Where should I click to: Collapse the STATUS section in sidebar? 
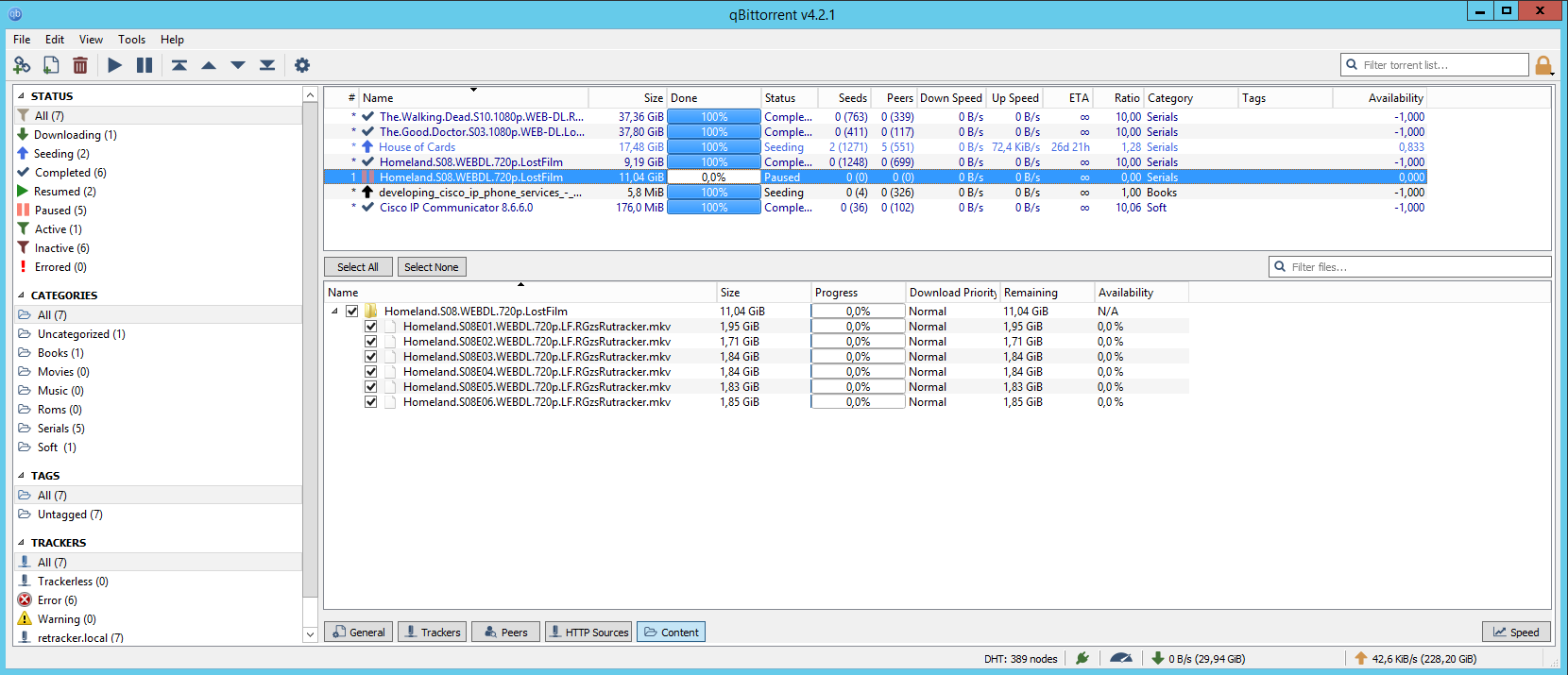[22, 96]
